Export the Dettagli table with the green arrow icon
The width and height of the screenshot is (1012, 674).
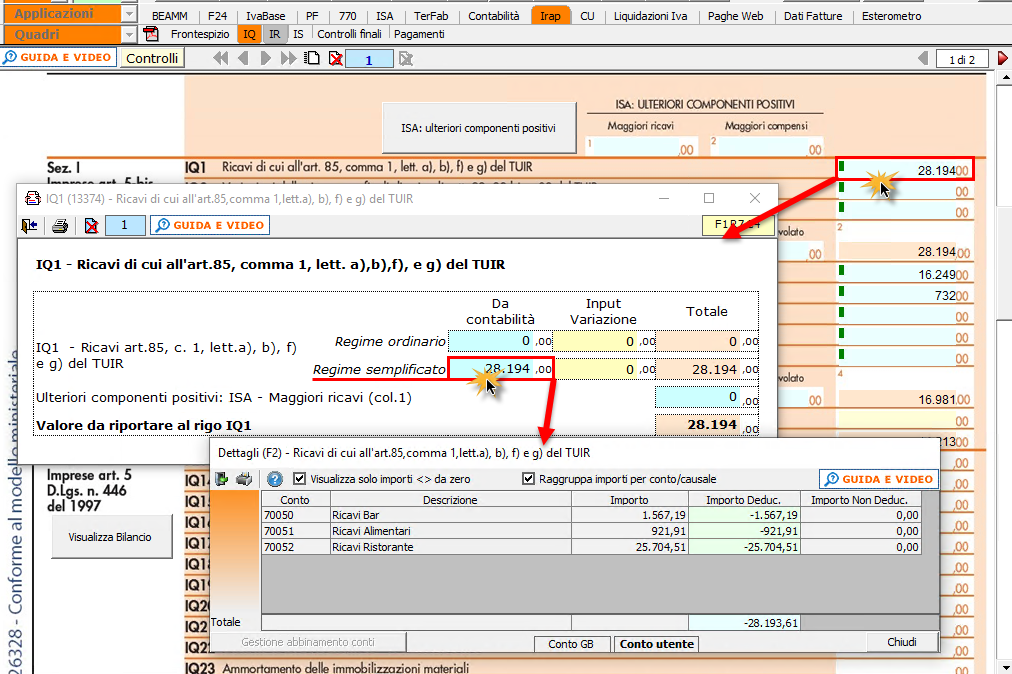coord(221,479)
